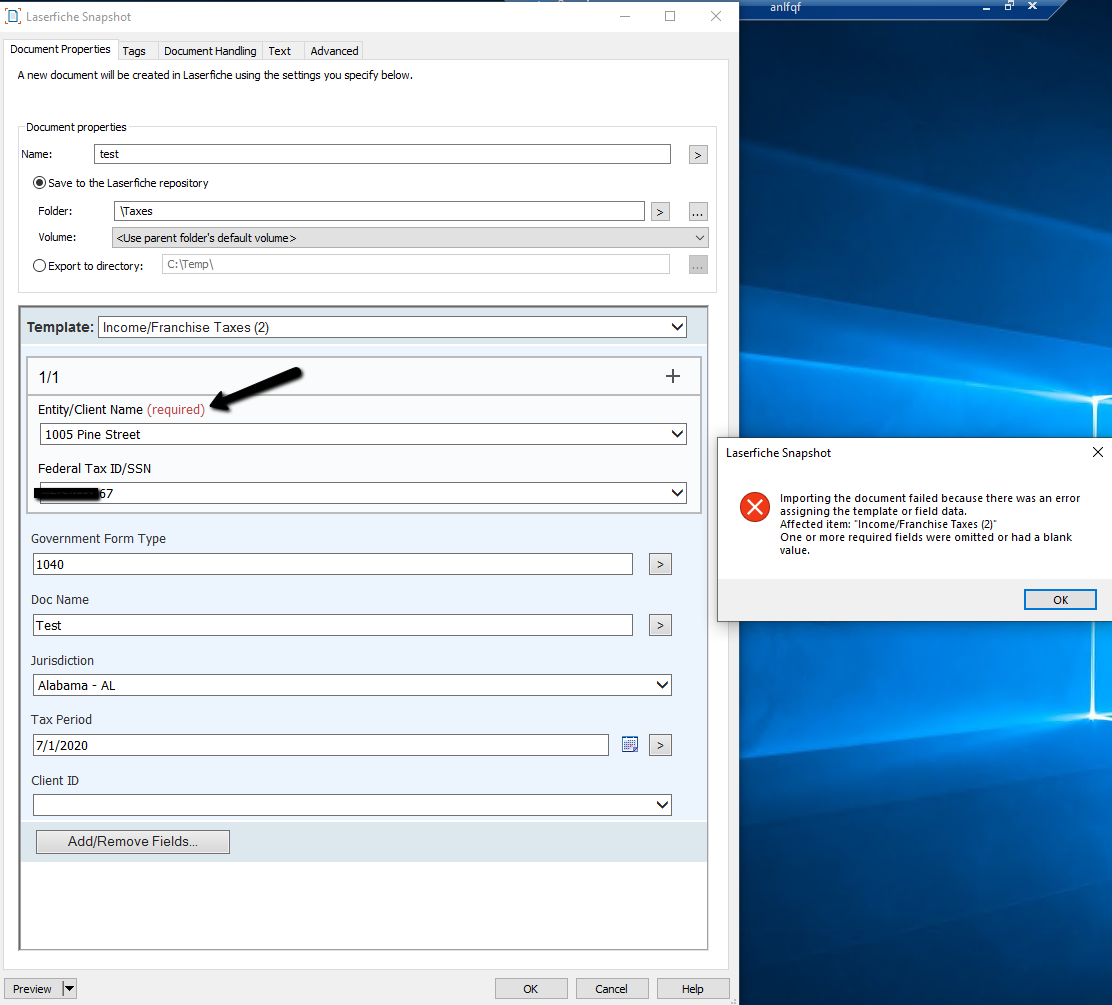Open the Document Handling tab
The image size is (1112, 1005).
210,51
